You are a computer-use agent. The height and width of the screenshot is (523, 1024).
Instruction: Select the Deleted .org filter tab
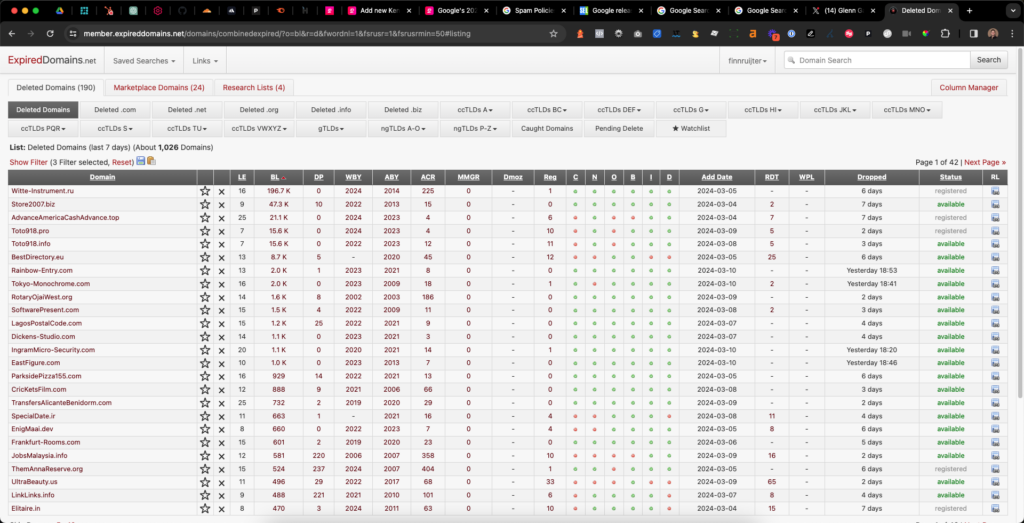click(259, 110)
